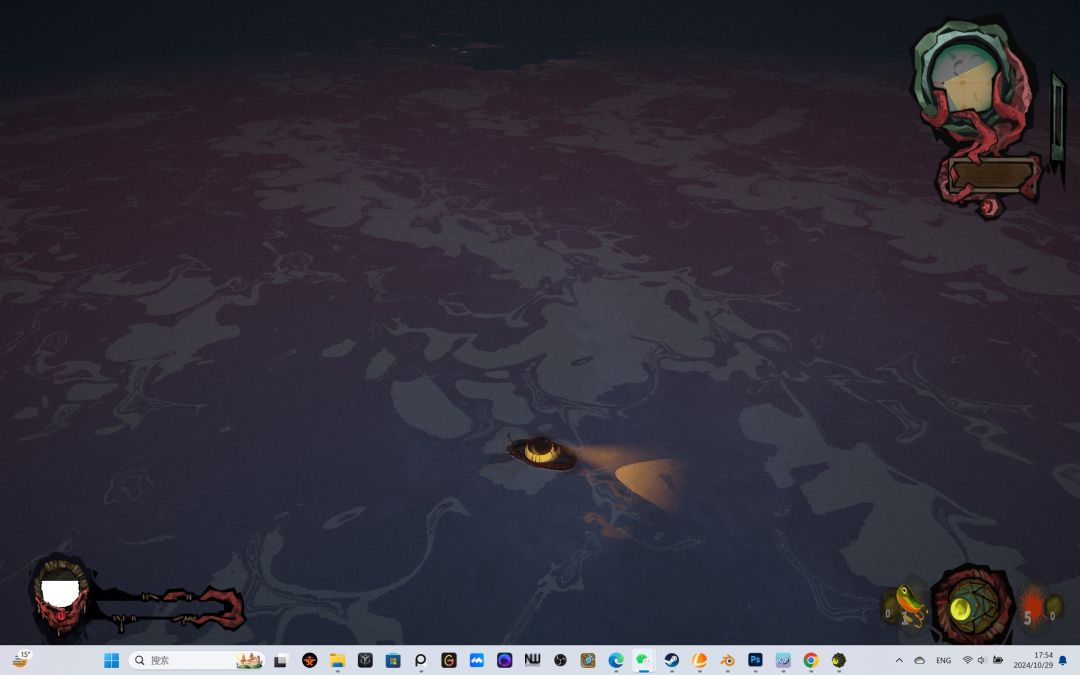1080x675 pixels.
Task: Click the glowing submarine in the water
Action: tap(542, 453)
